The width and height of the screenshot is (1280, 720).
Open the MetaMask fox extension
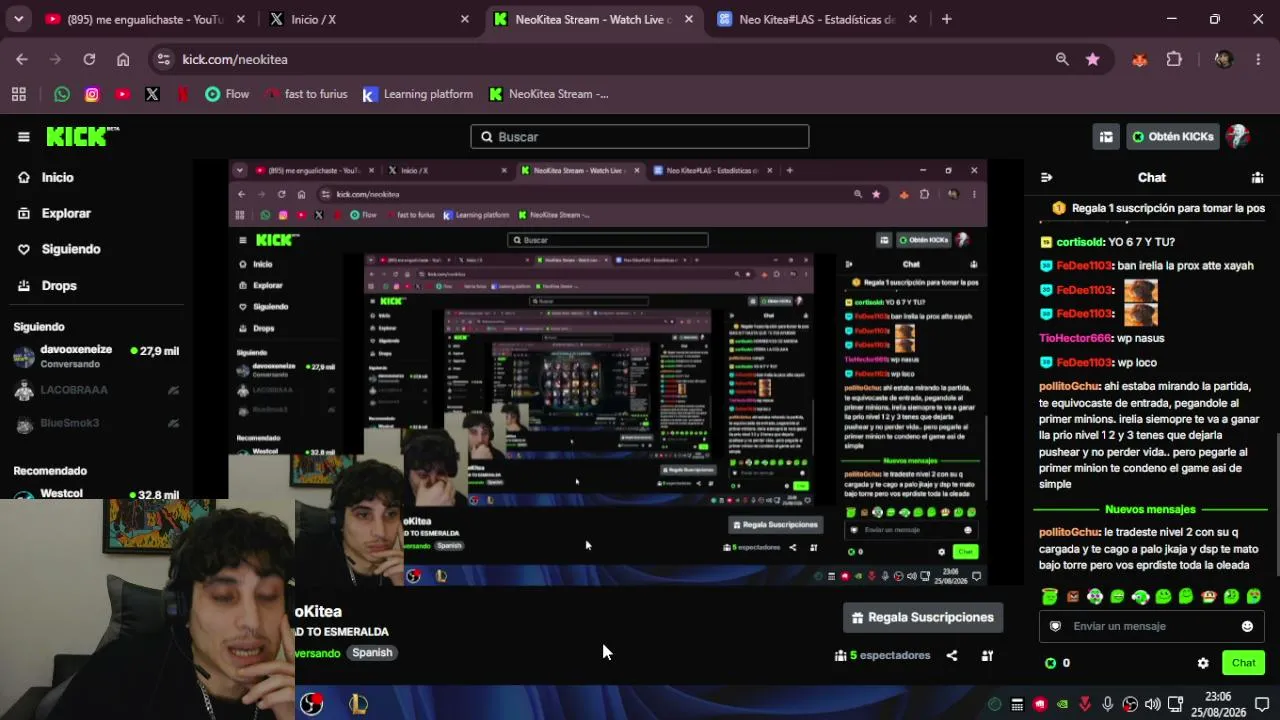(1140, 59)
